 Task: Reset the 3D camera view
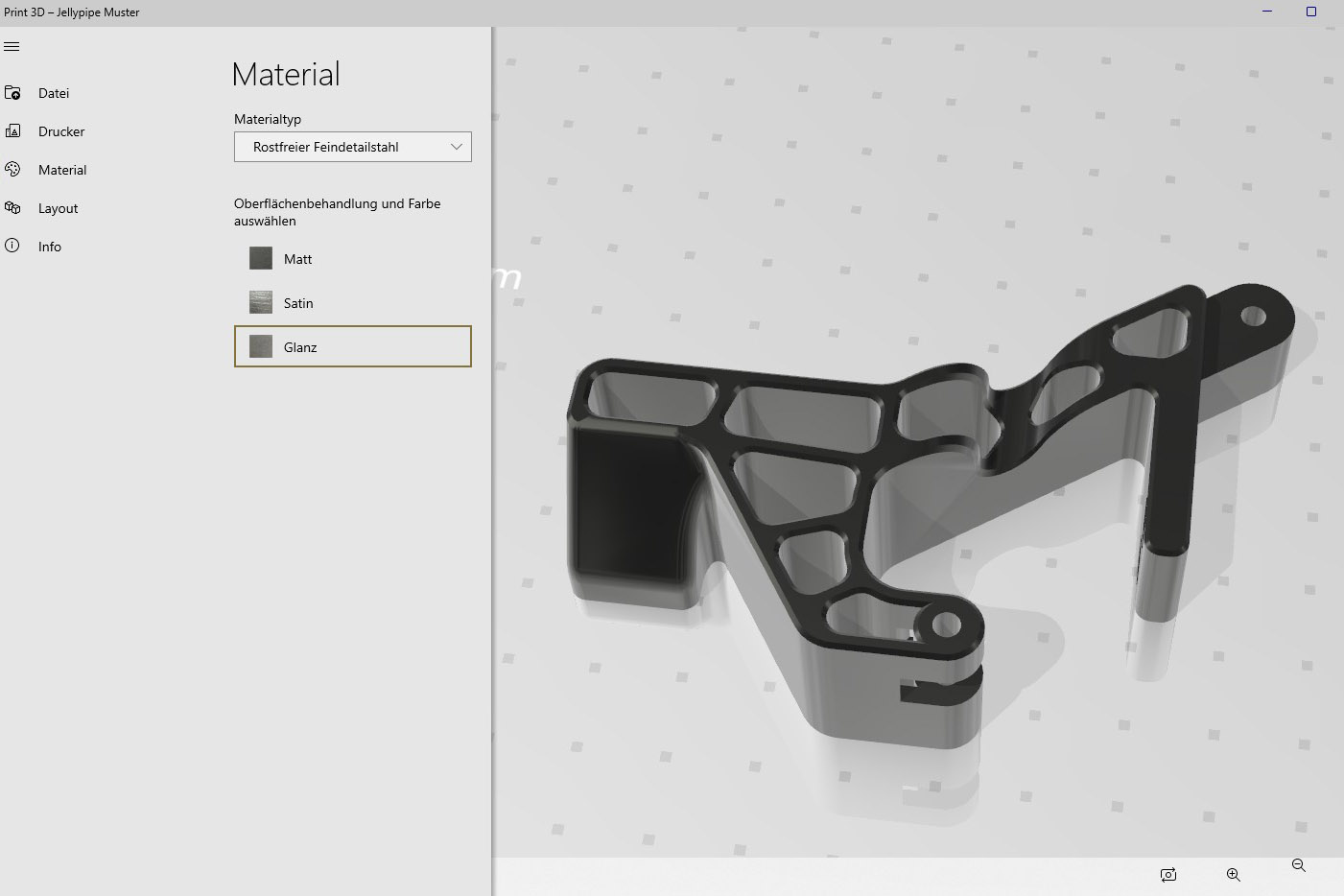click(x=1167, y=875)
